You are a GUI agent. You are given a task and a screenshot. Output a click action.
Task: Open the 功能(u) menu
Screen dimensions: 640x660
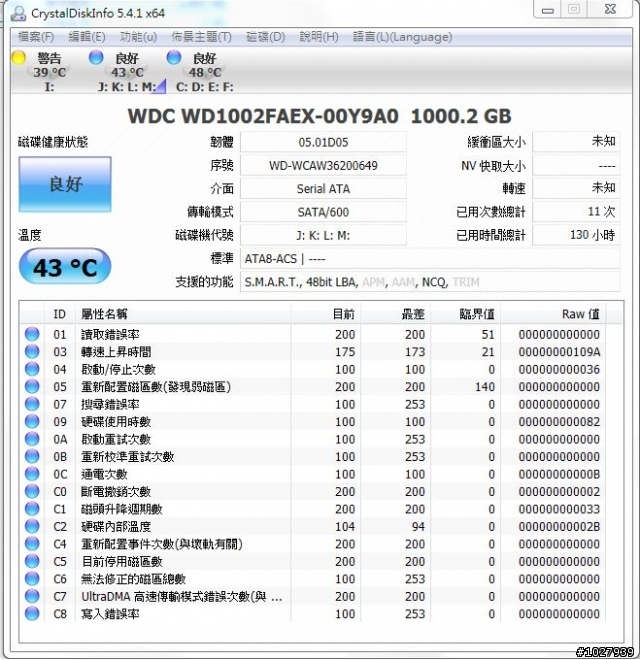tap(138, 37)
